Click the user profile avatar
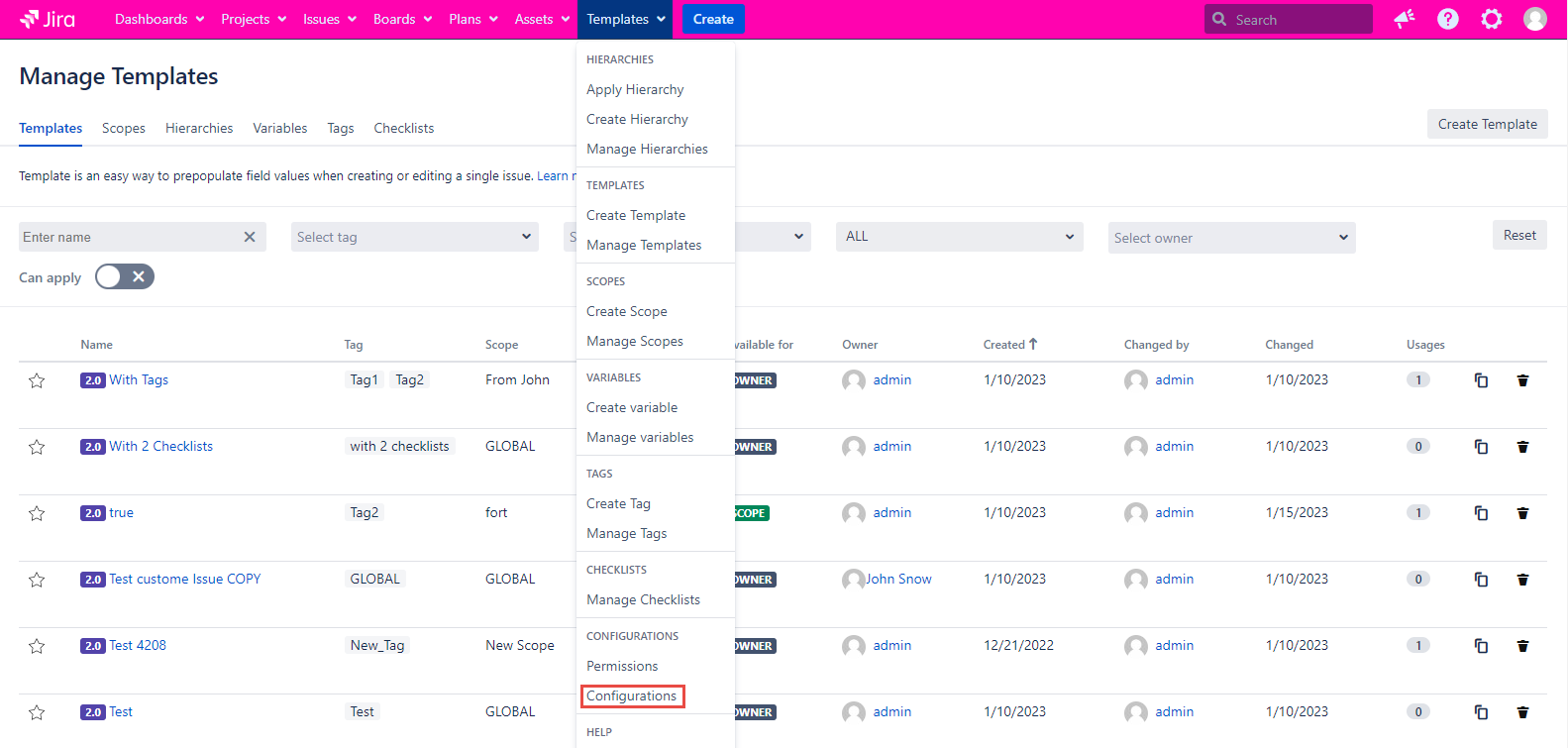Image resolution: width=1568 pixels, height=748 pixels. click(x=1535, y=19)
